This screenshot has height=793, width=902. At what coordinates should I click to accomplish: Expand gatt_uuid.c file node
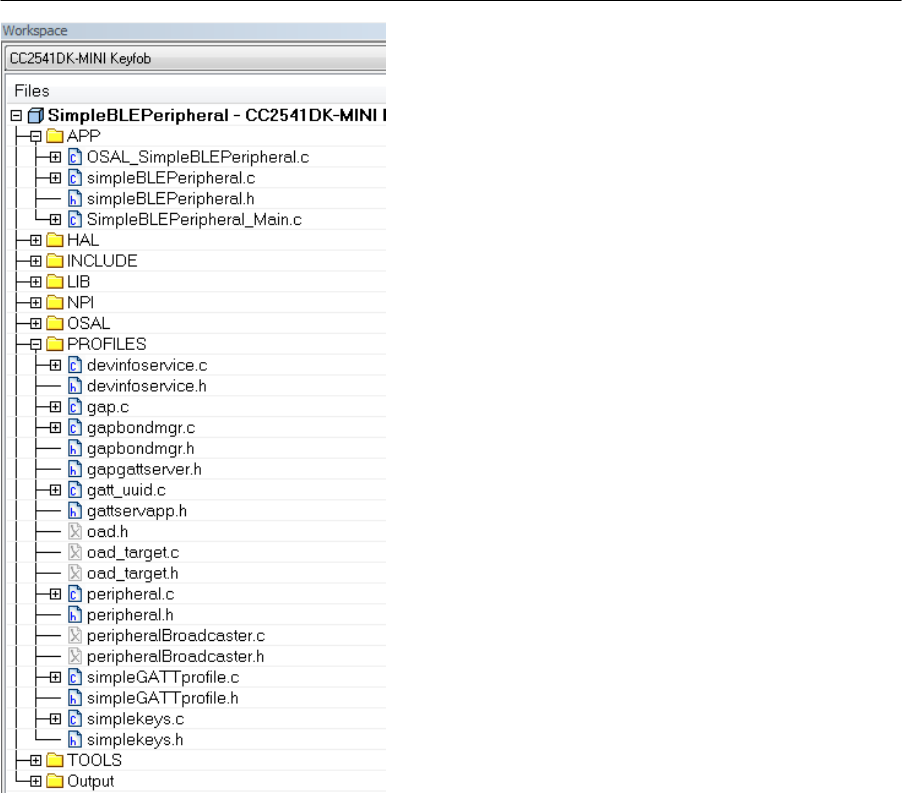click(x=55, y=490)
